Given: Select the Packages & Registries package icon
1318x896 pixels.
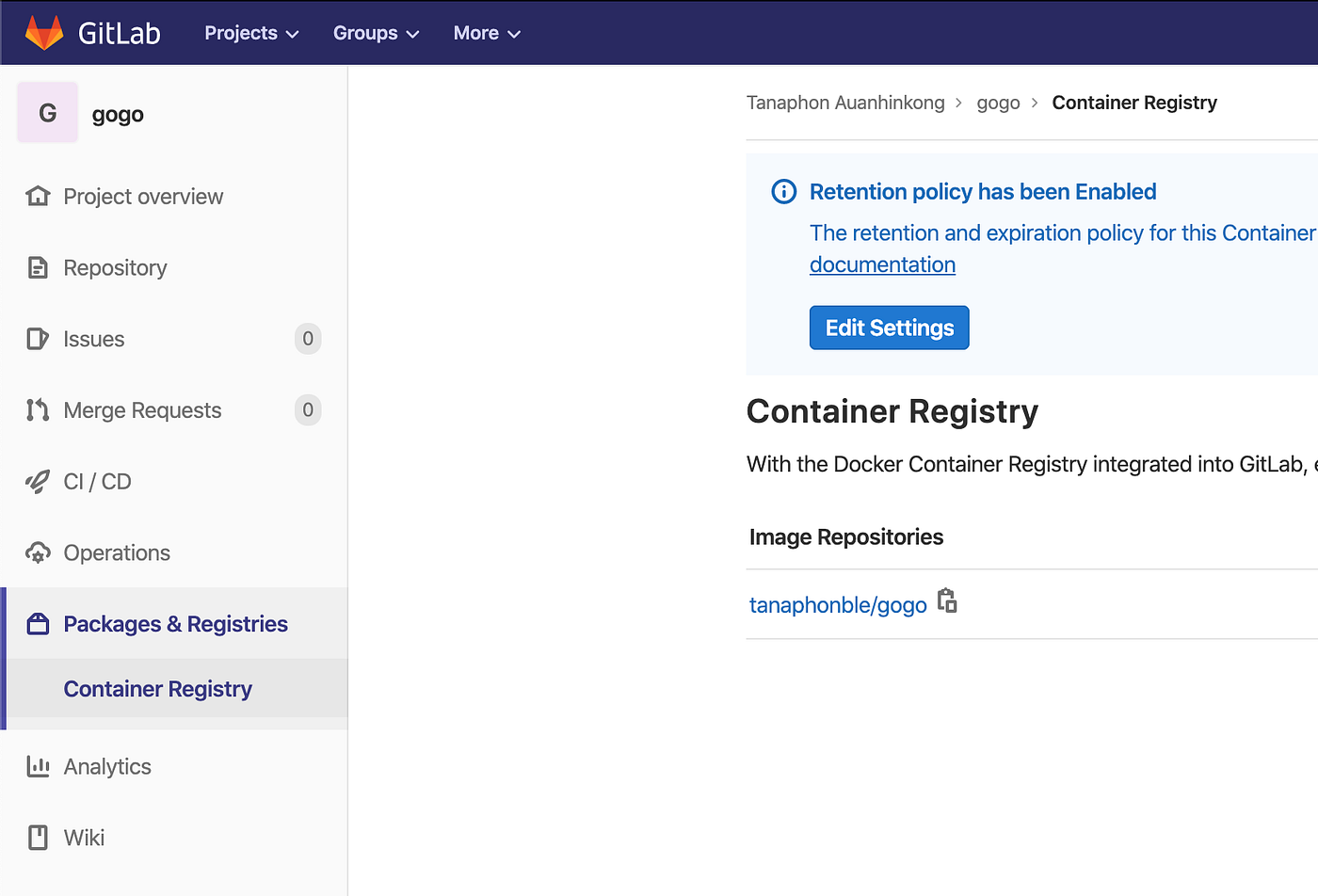Looking at the screenshot, I should 36,623.
